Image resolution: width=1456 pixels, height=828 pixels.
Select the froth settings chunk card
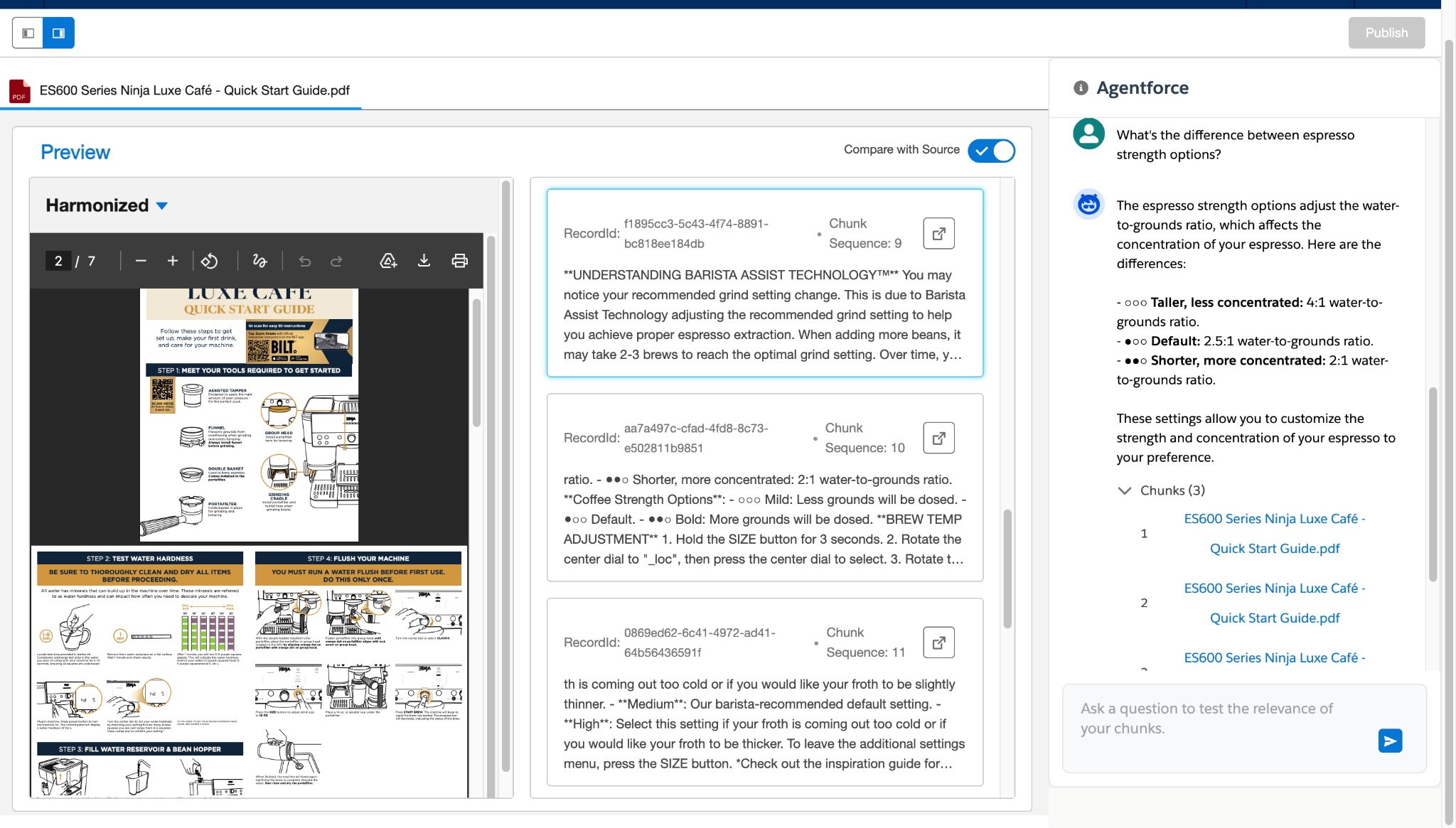pyautogui.click(x=765, y=692)
